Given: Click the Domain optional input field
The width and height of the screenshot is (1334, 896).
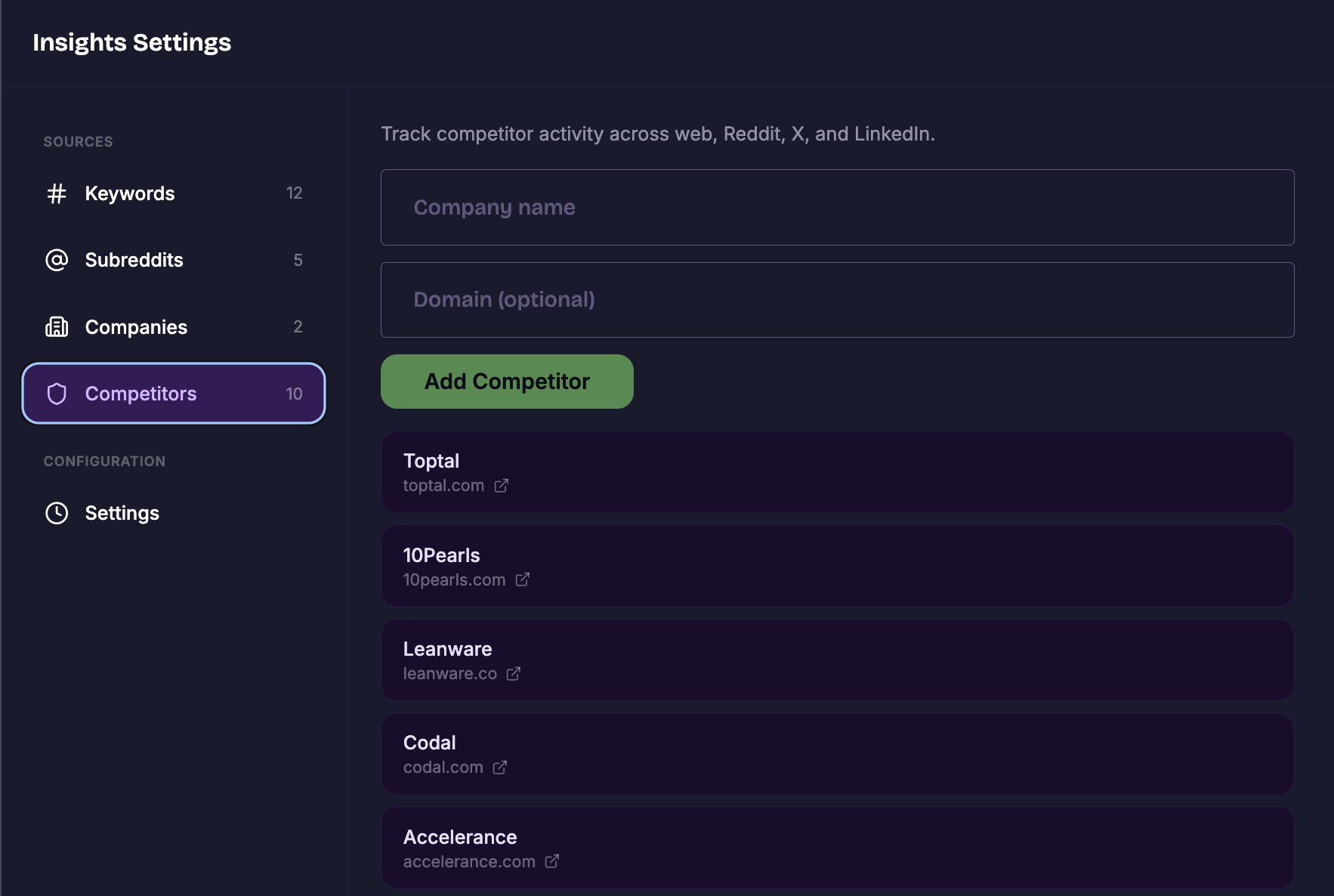Looking at the screenshot, I should click(837, 299).
